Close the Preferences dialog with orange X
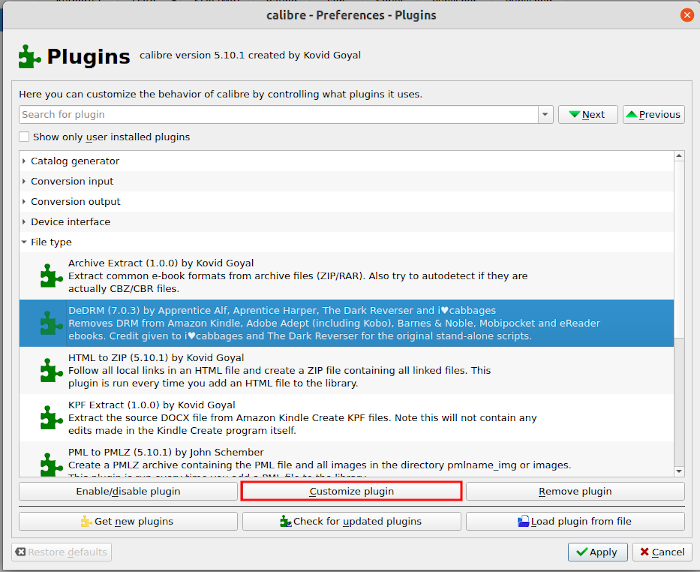Screen dimensions: 700x572 pos(687,15)
